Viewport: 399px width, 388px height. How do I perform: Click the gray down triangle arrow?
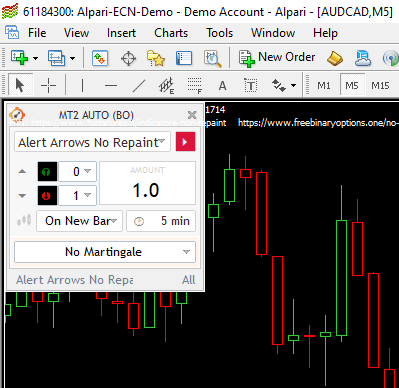coord(22,196)
